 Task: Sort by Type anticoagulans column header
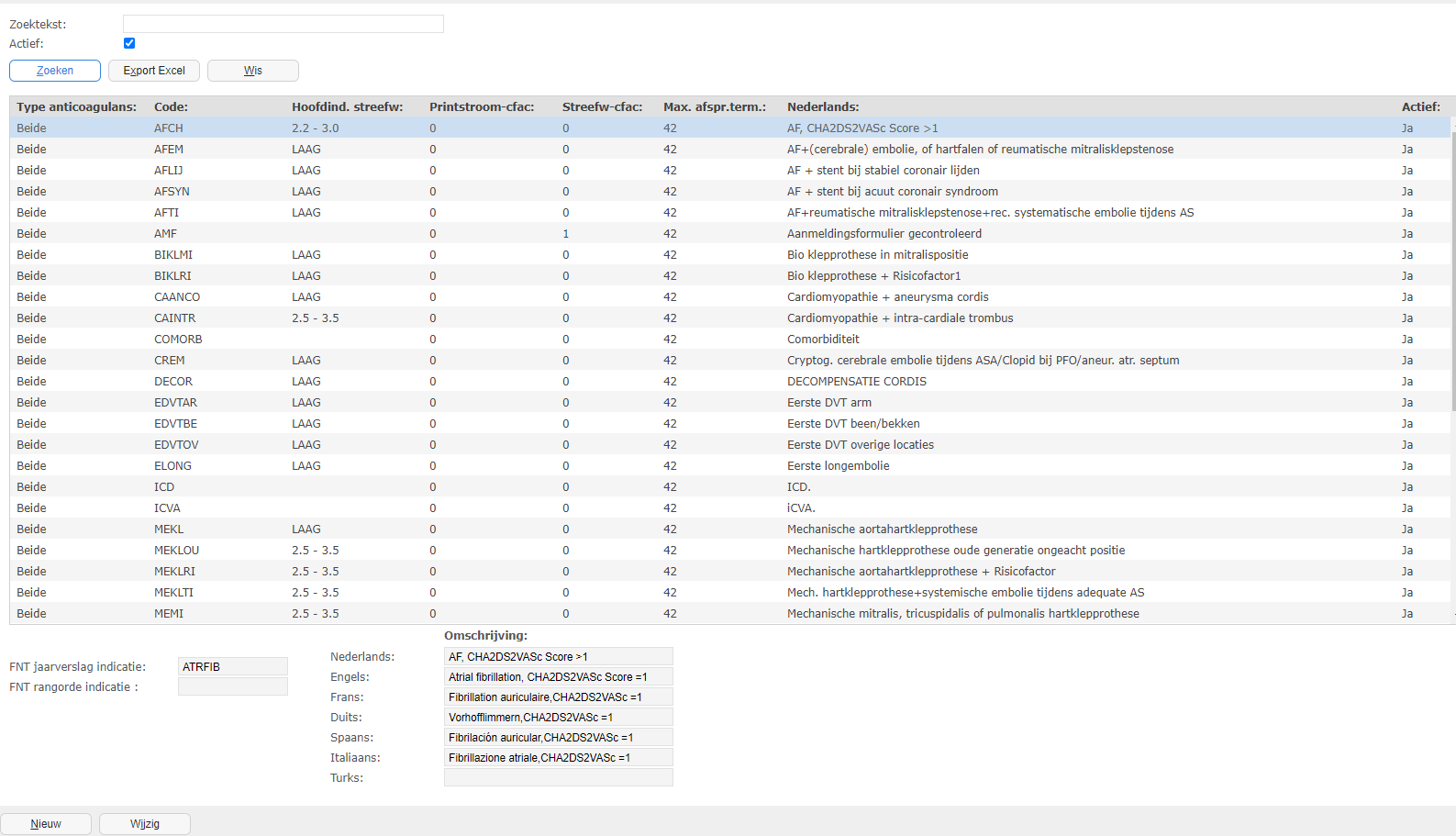tap(76, 107)
